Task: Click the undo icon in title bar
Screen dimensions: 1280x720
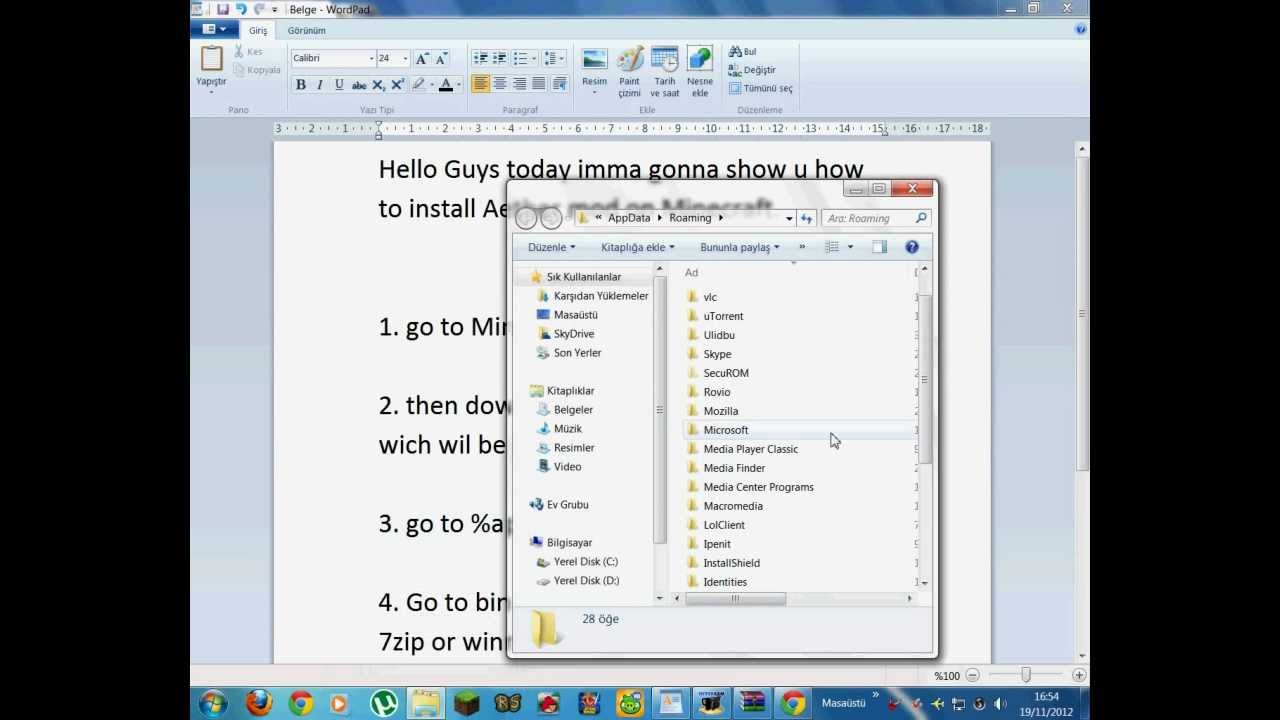Action: (240, 9)
